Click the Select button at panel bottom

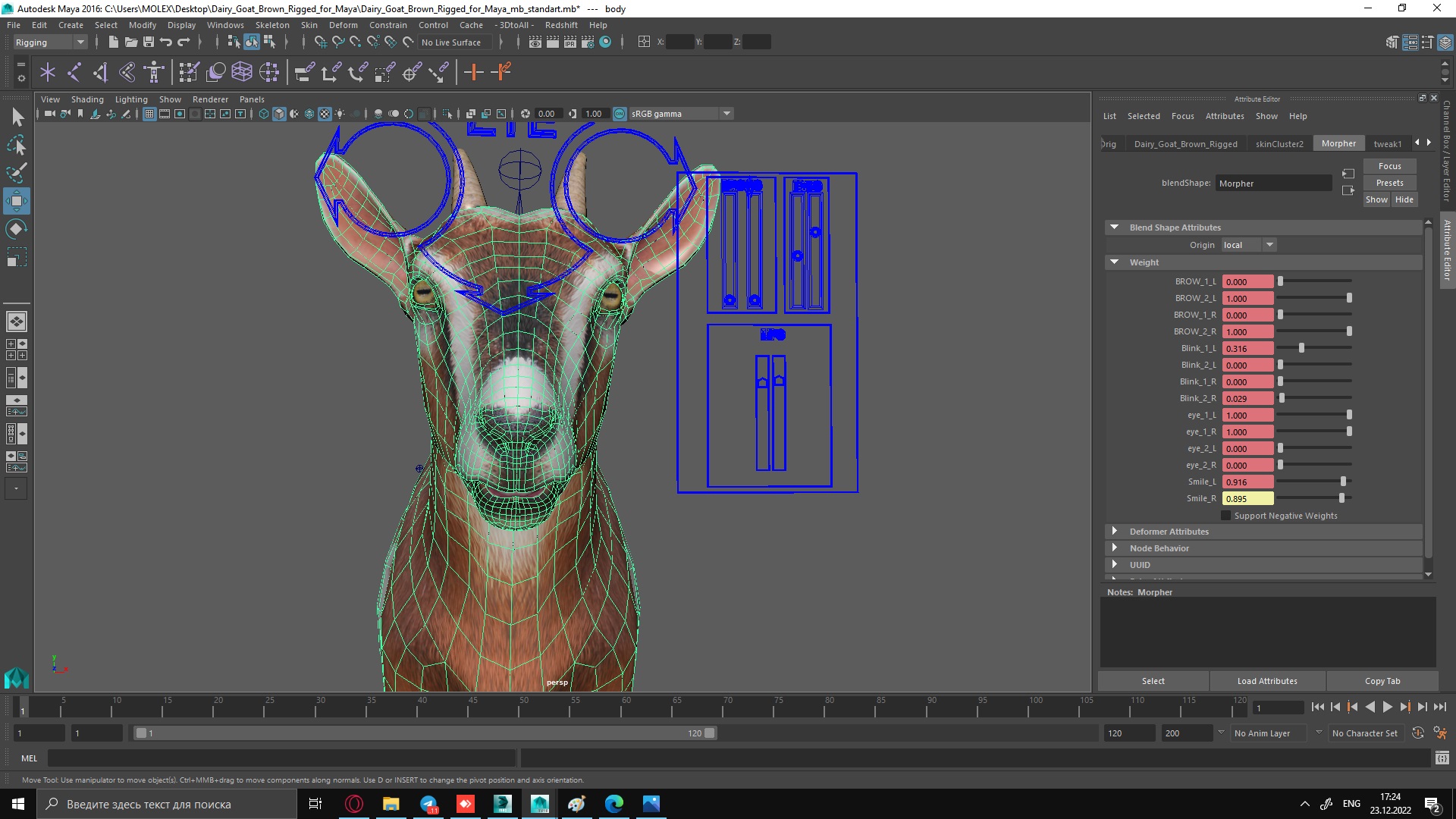pos(1153,681)
